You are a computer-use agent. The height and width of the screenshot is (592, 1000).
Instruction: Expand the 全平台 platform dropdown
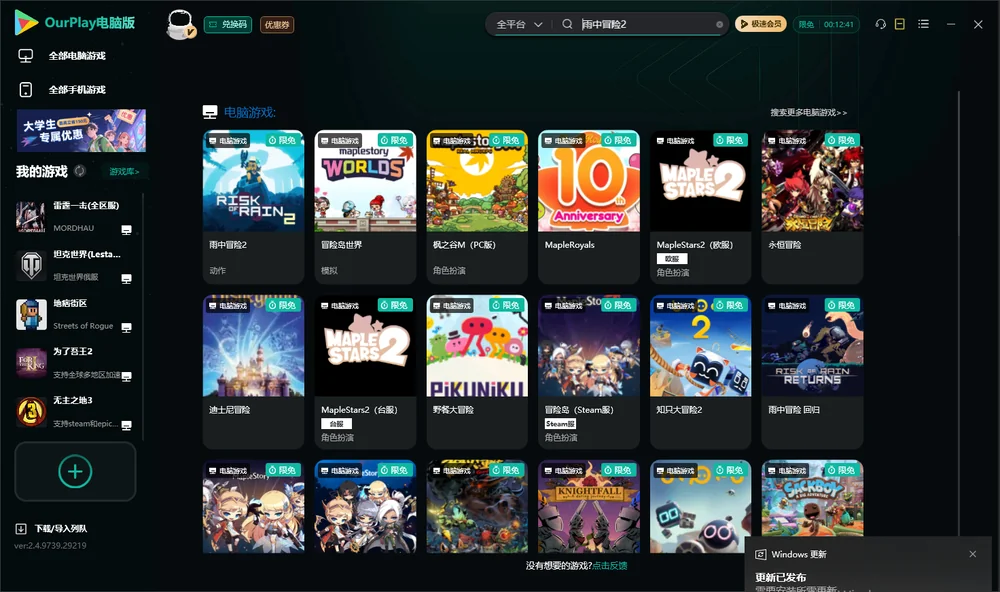tap(519, 24)
